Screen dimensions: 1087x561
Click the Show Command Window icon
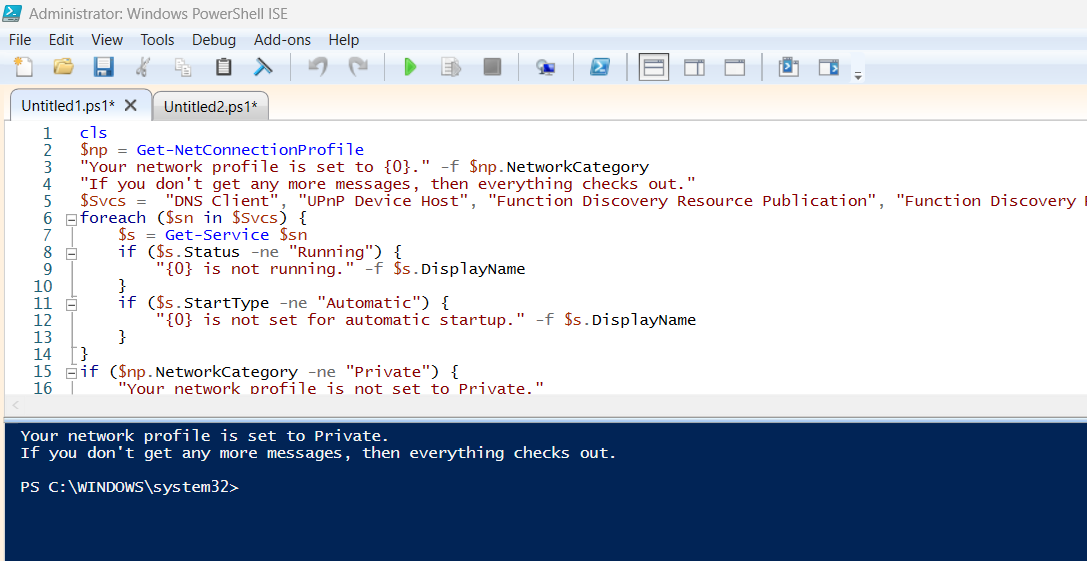click(x=788, y=67)
